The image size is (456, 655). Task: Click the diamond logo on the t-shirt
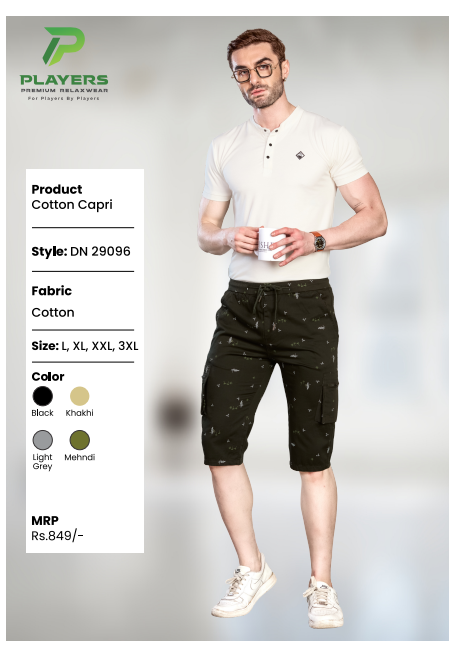click(x=300, y=156)
